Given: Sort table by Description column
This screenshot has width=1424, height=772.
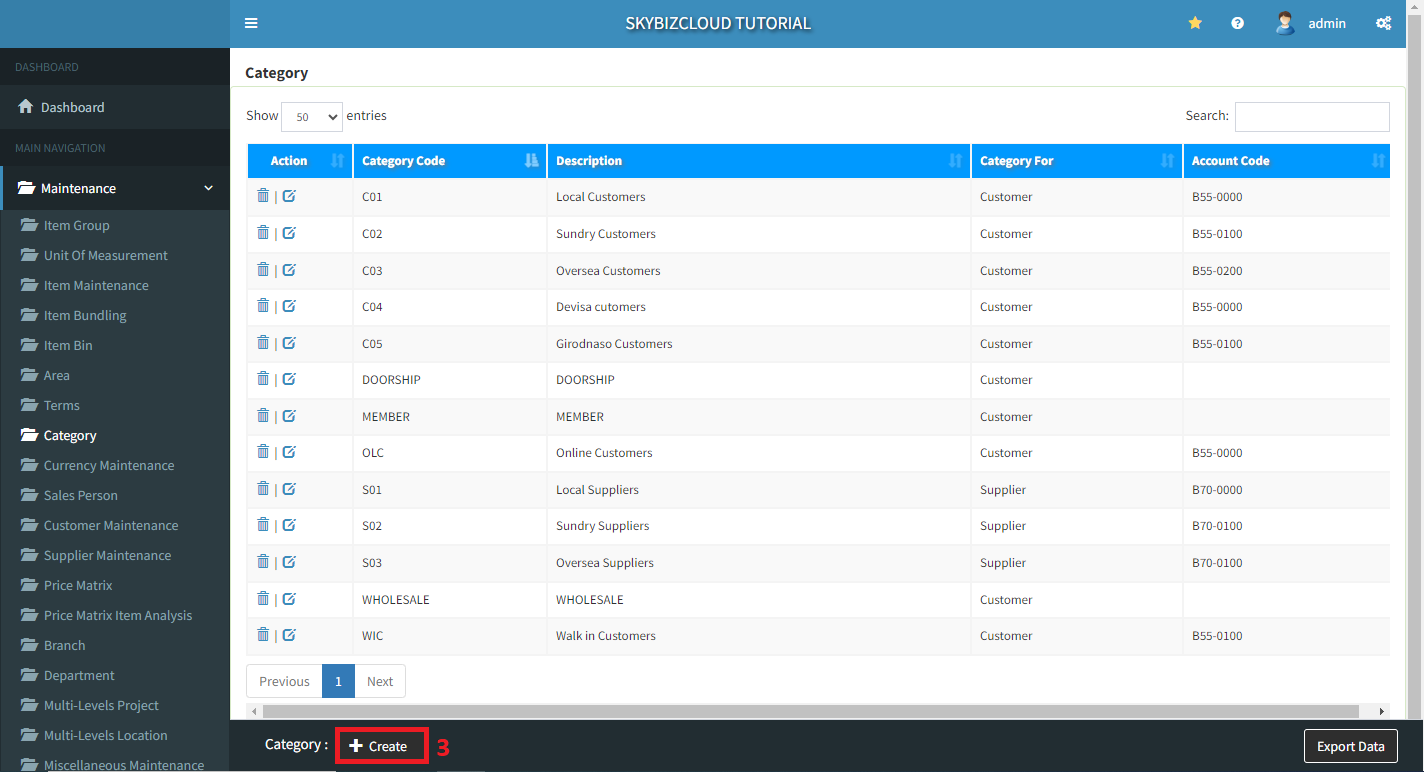Looking at the screenshot, I should pyautogui.click(x=758, y=161).
